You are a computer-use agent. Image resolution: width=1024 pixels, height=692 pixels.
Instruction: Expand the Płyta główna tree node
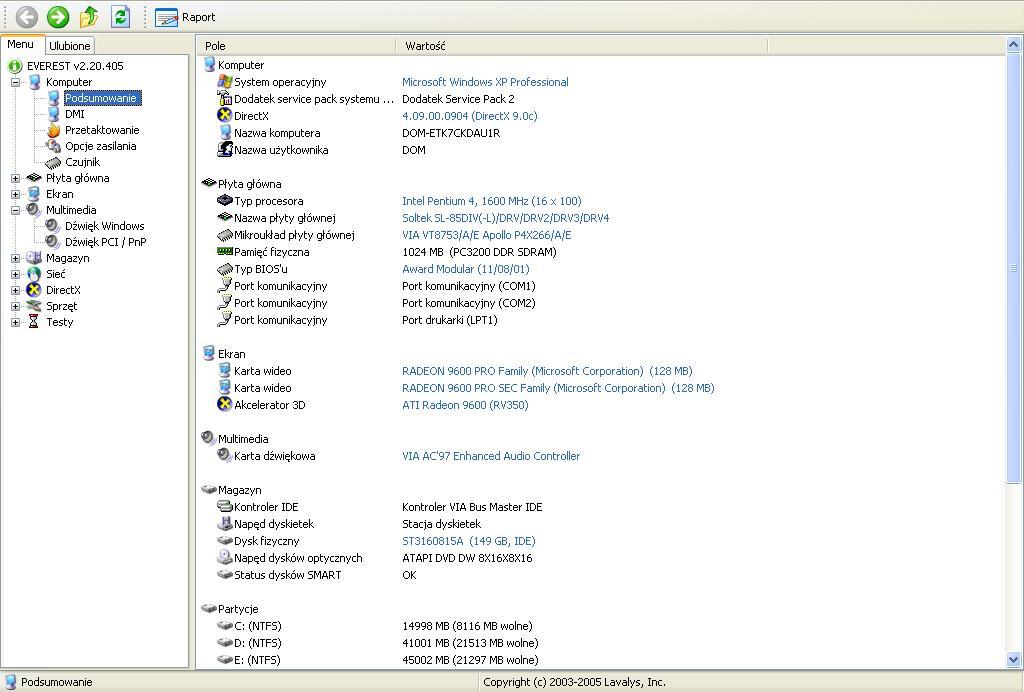[16, 178]
